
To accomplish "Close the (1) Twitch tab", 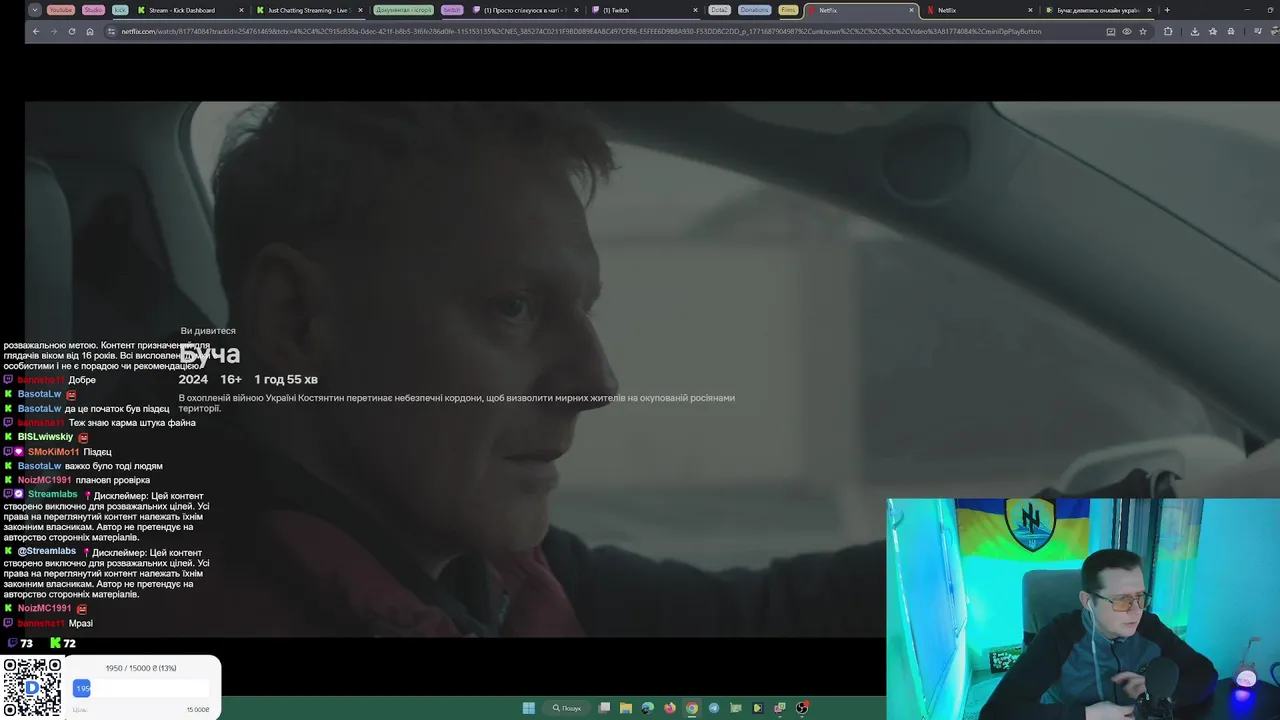I will tap(695, 10).
